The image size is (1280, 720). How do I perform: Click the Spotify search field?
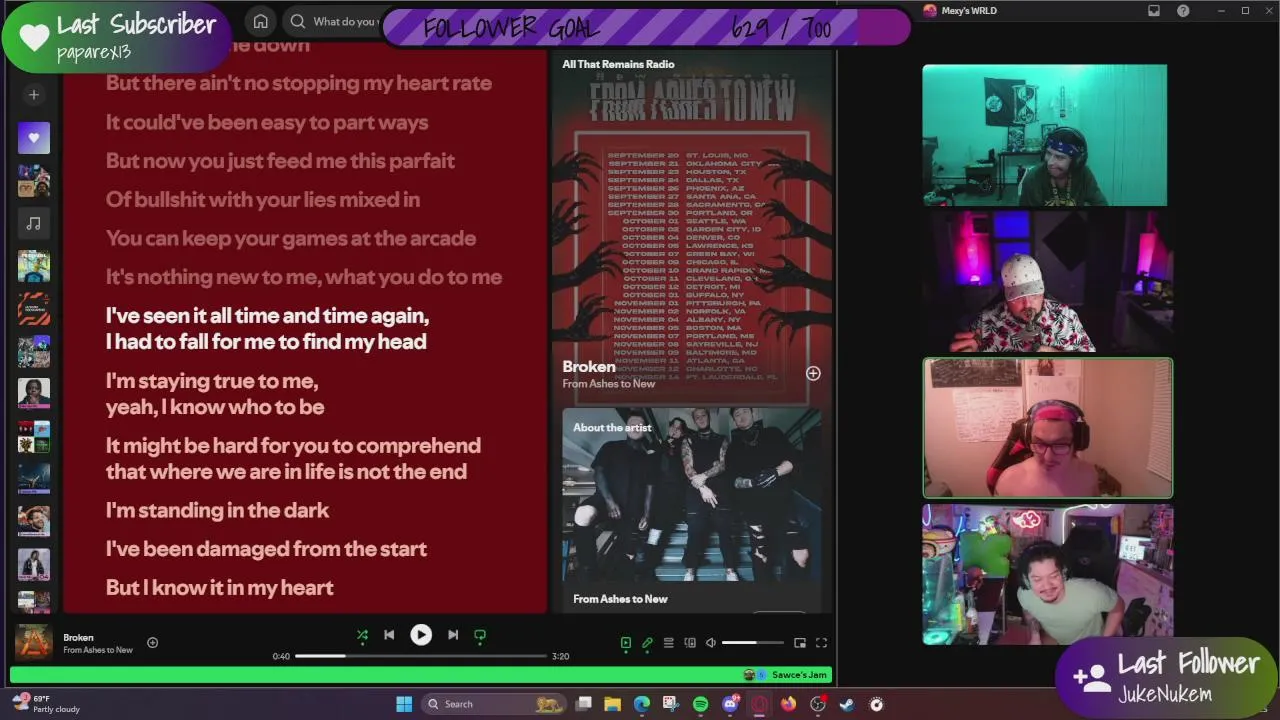(333, 21)
